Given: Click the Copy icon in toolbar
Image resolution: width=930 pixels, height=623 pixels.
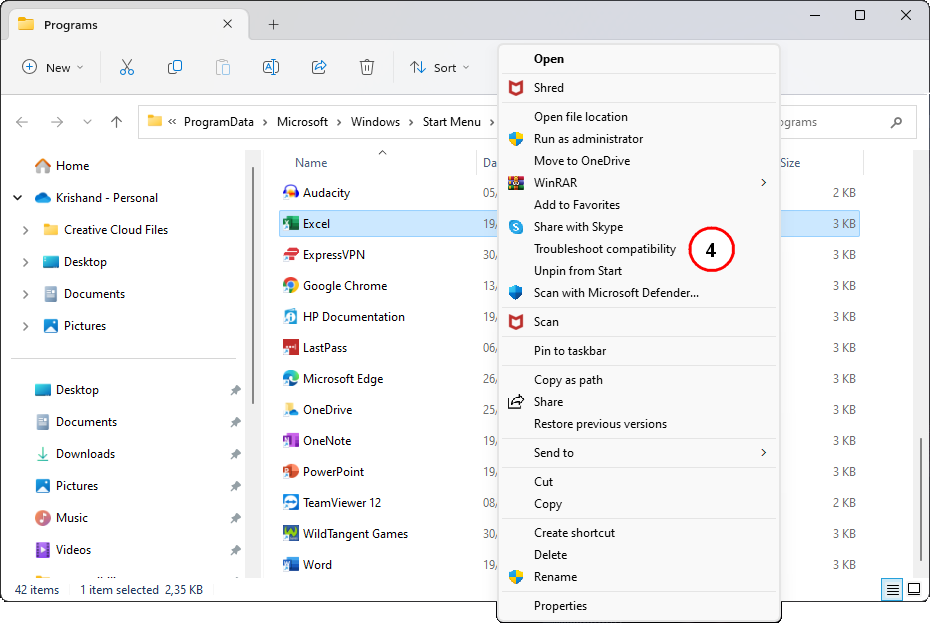Looking at the screenshot, I should coord(175,67).
